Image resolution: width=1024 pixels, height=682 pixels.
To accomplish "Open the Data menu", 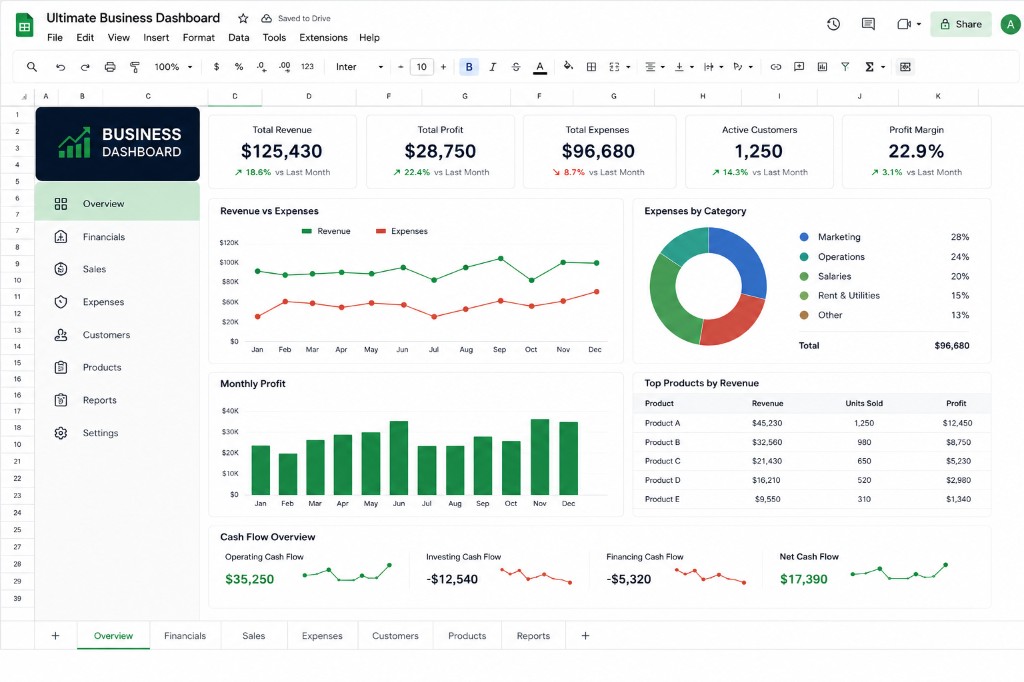I will (238, 38).
